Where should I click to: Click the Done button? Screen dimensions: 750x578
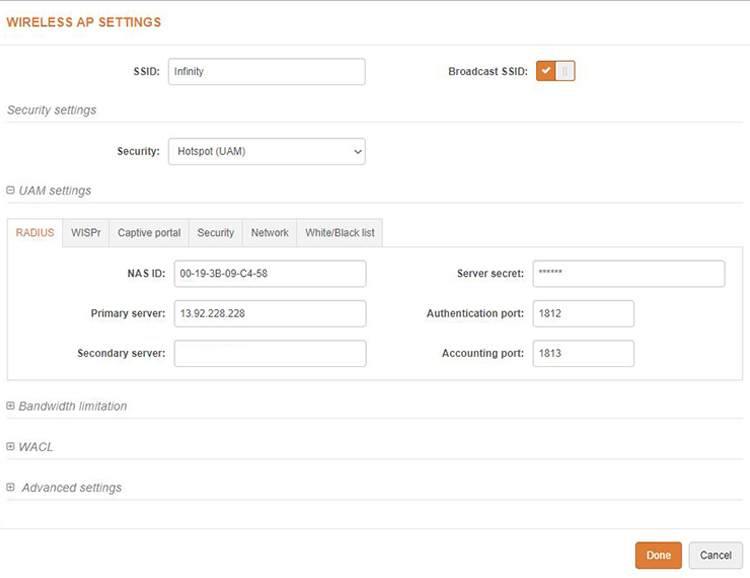click(658, 555)
